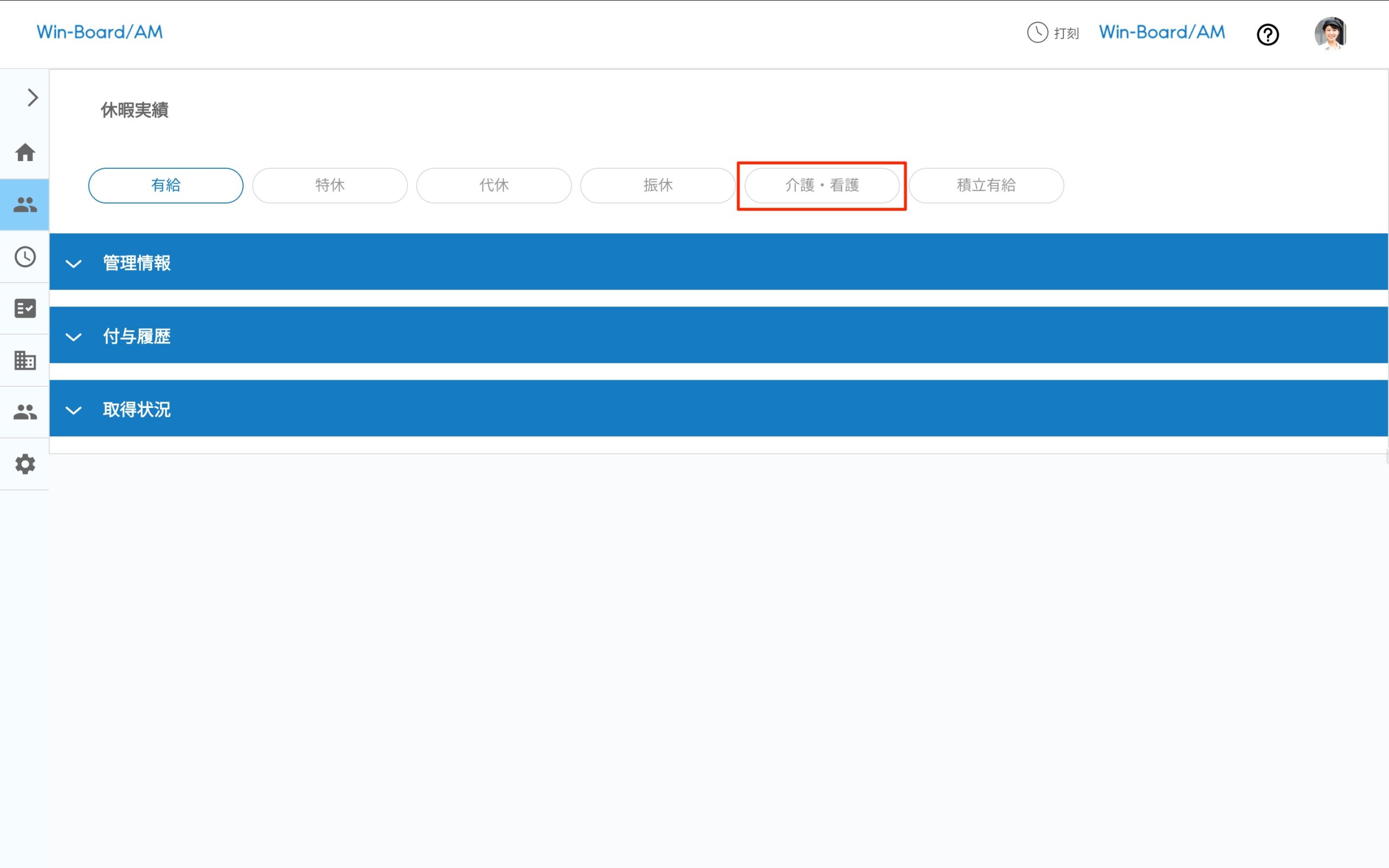
Task: Switch to the 積立有給 tab
Action: click(x=985, y=186)
